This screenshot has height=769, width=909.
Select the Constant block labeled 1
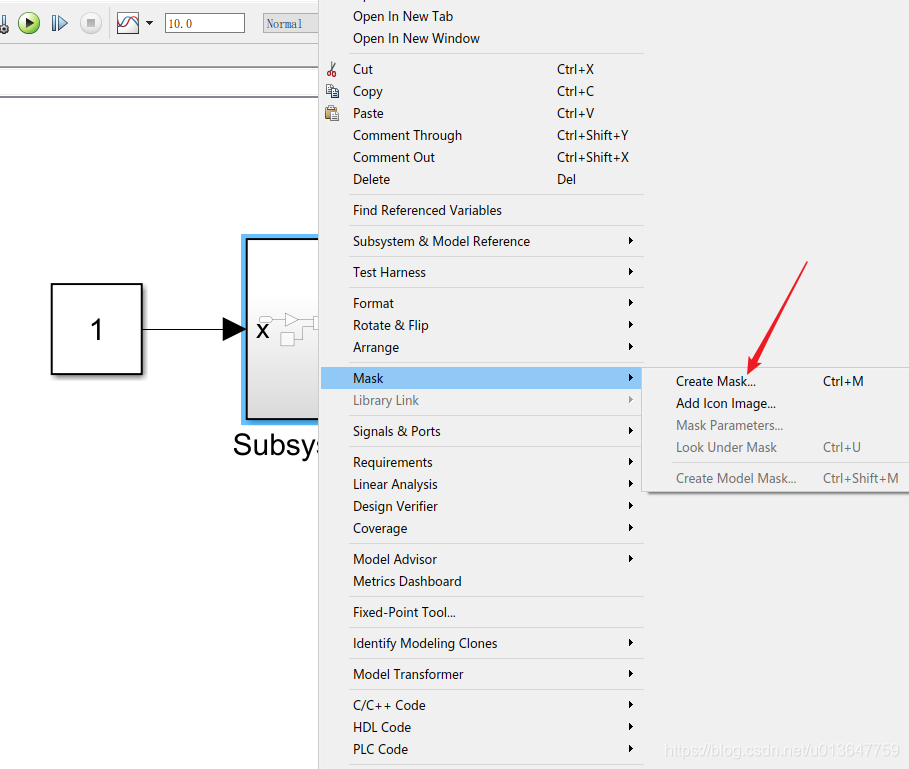point(97,329)
